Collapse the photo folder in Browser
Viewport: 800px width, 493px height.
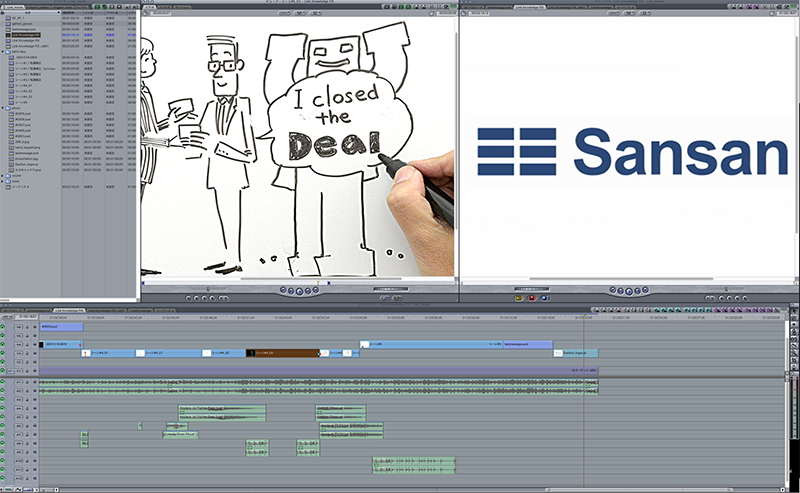(x=3, y=108)
